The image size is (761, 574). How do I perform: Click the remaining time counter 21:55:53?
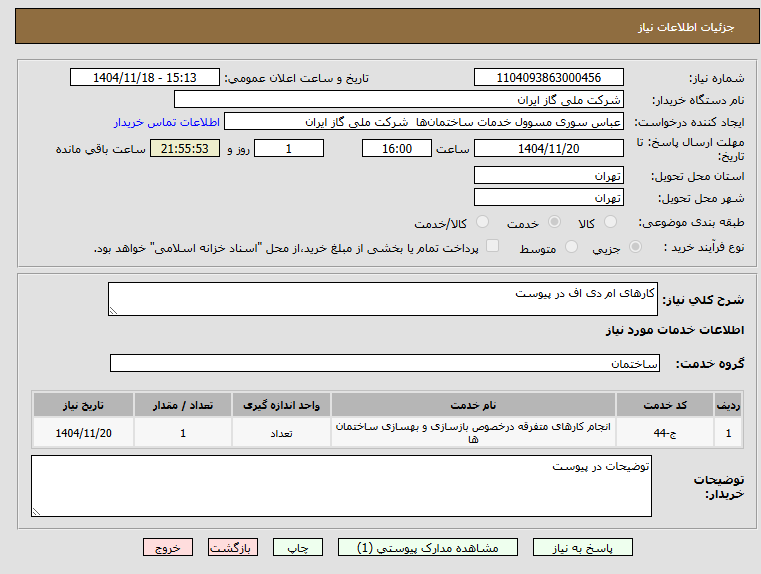point(185,148)
